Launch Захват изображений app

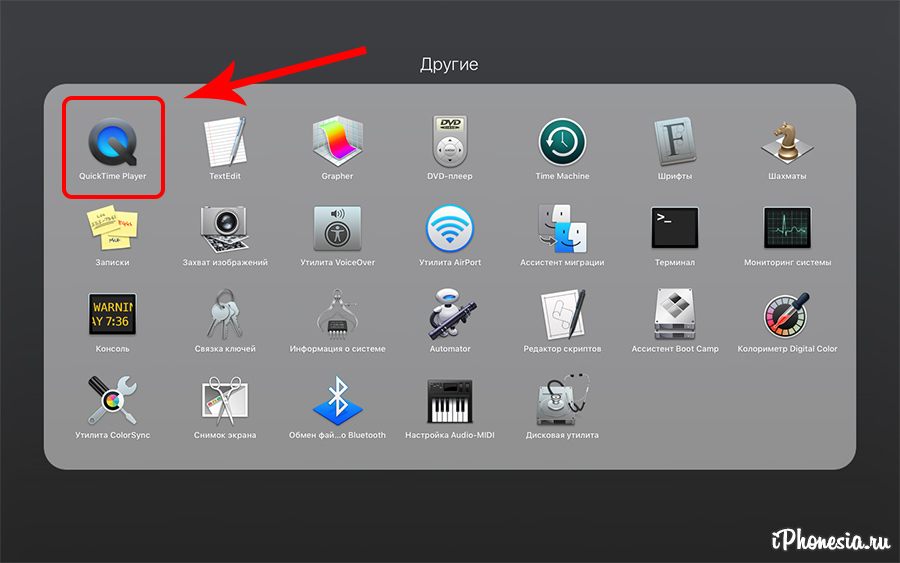click(x=225, y=229)
